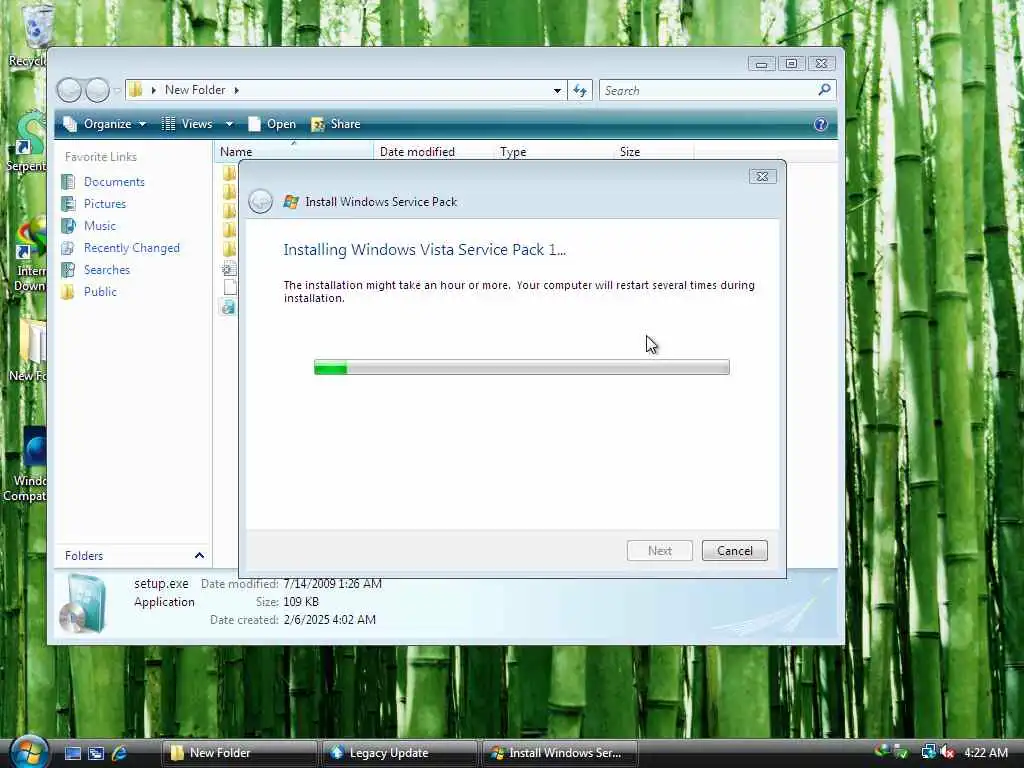
Task: Click New Folder in the address bar
Action: [195, 90]
